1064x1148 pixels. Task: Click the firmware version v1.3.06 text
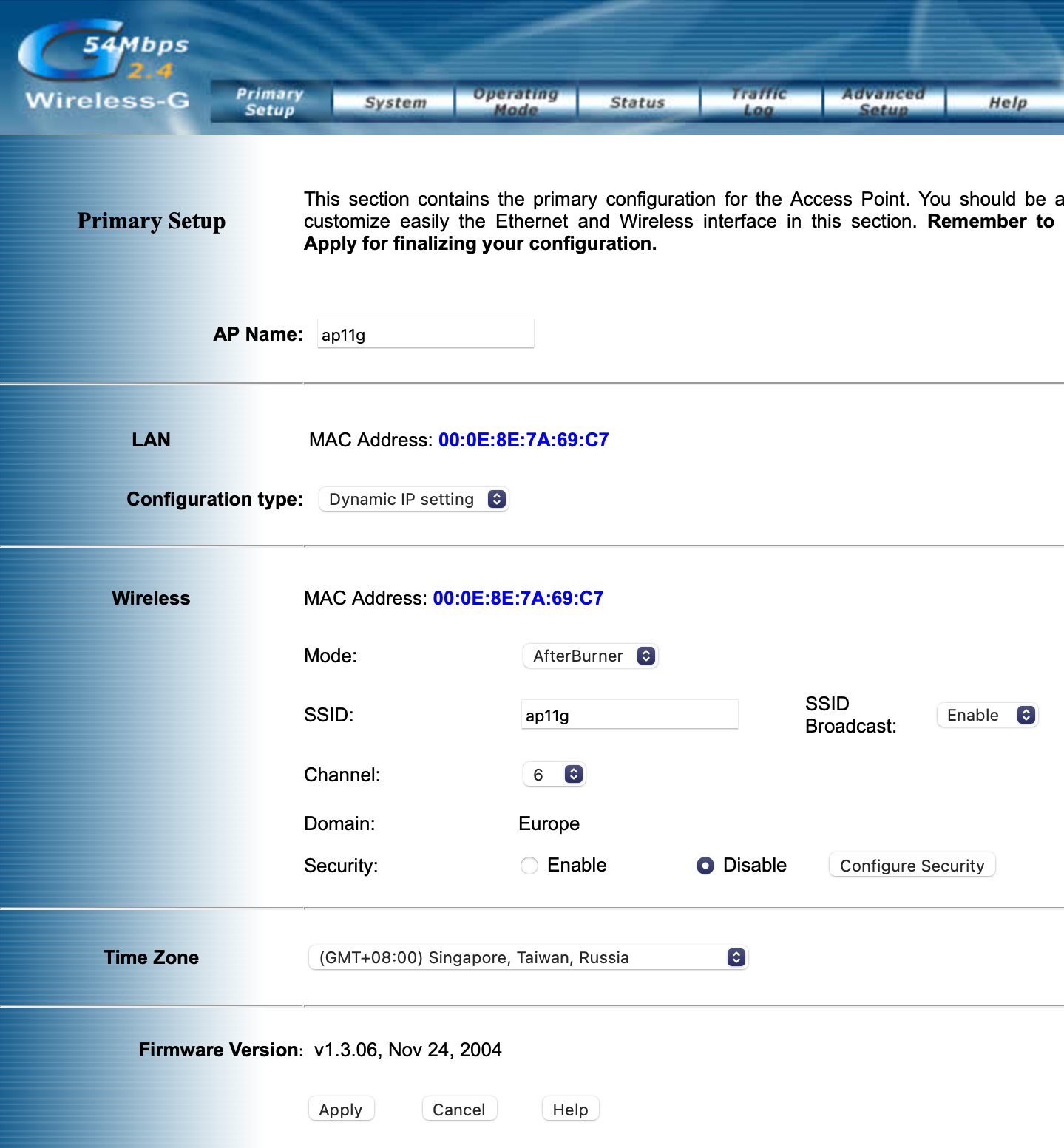(408, 1050)
